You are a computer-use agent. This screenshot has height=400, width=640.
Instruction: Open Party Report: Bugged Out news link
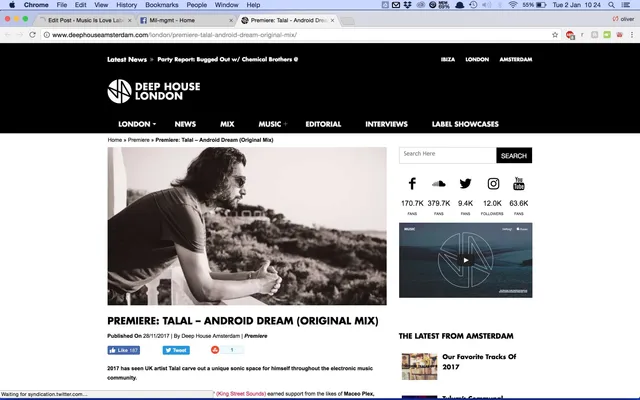(x=228, y=60)
